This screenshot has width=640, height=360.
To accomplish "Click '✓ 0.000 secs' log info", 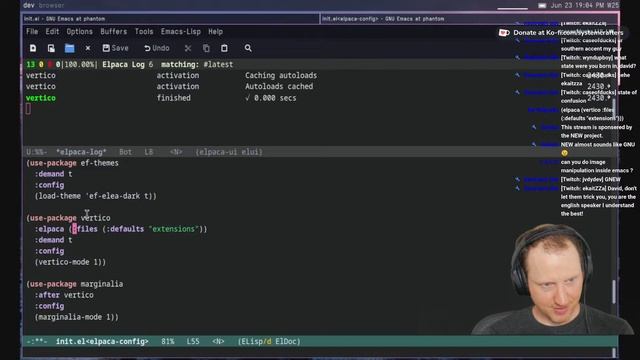I will [271, 98].
